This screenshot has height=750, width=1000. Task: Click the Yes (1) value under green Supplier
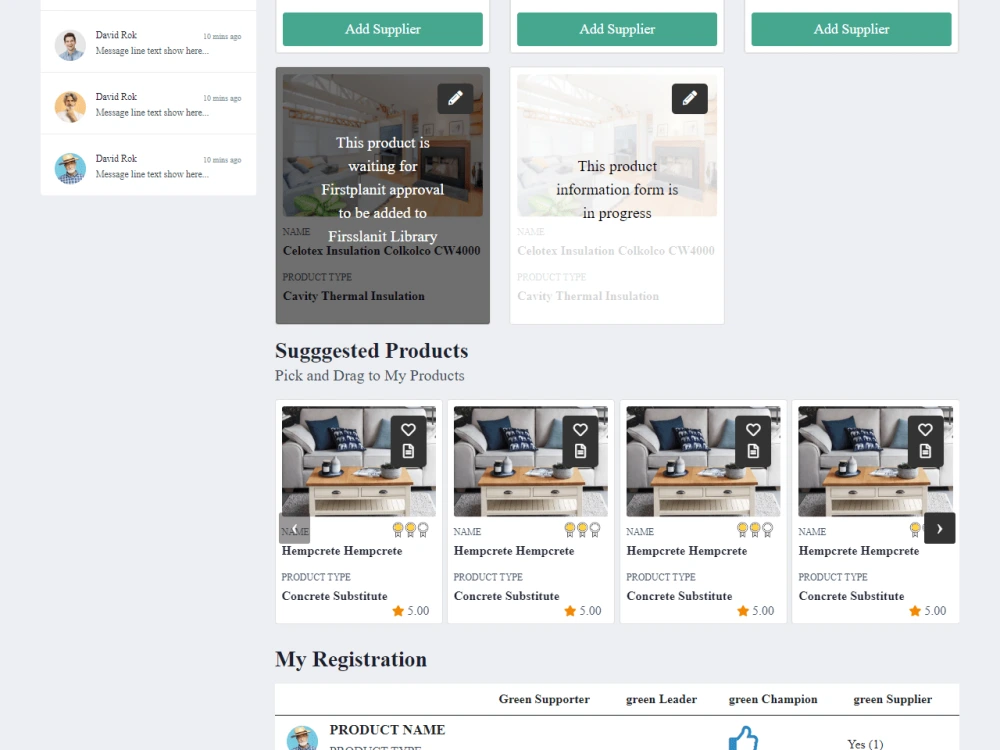point(865,744)
